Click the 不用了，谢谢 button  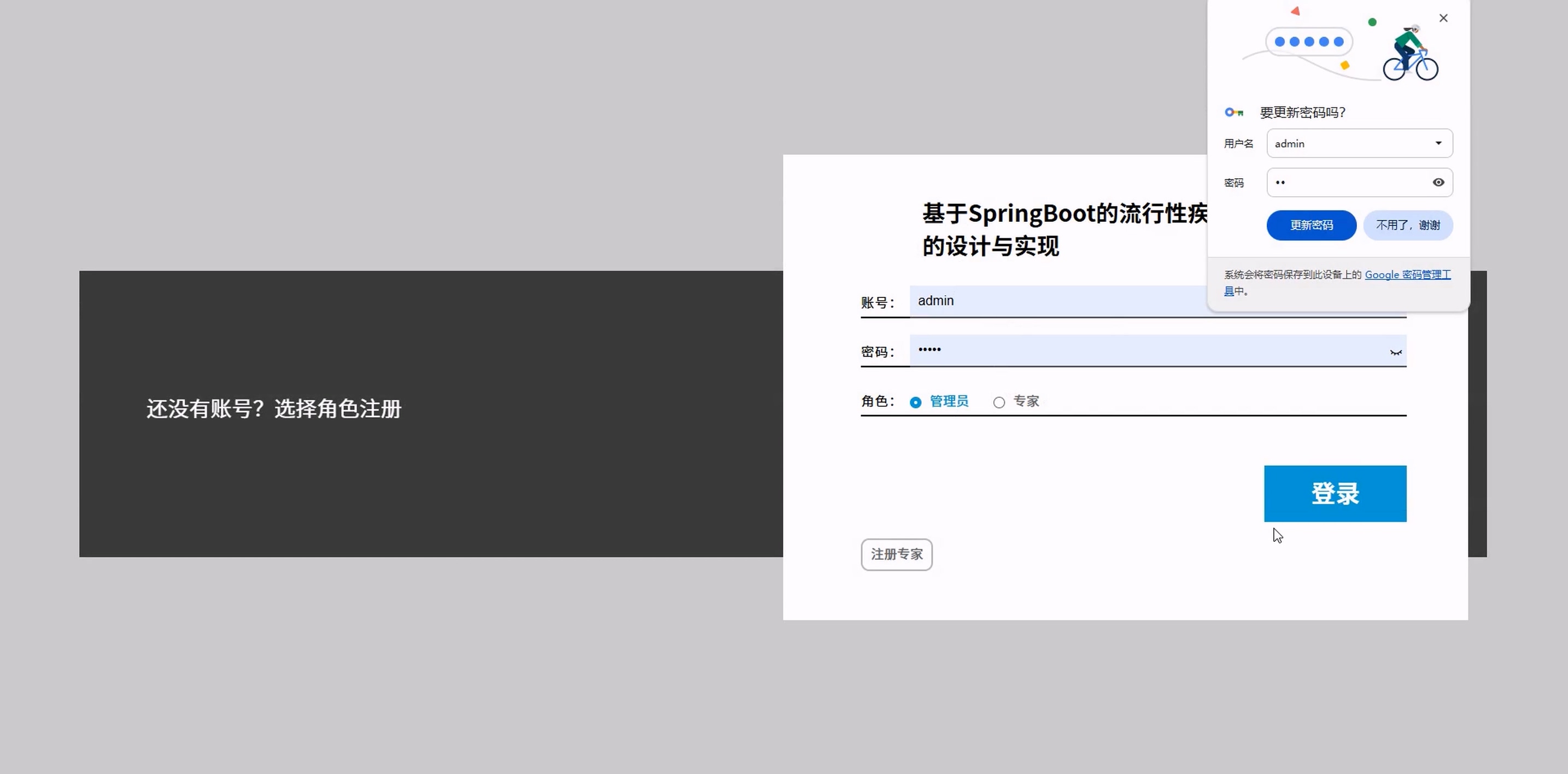(1407, 225)
